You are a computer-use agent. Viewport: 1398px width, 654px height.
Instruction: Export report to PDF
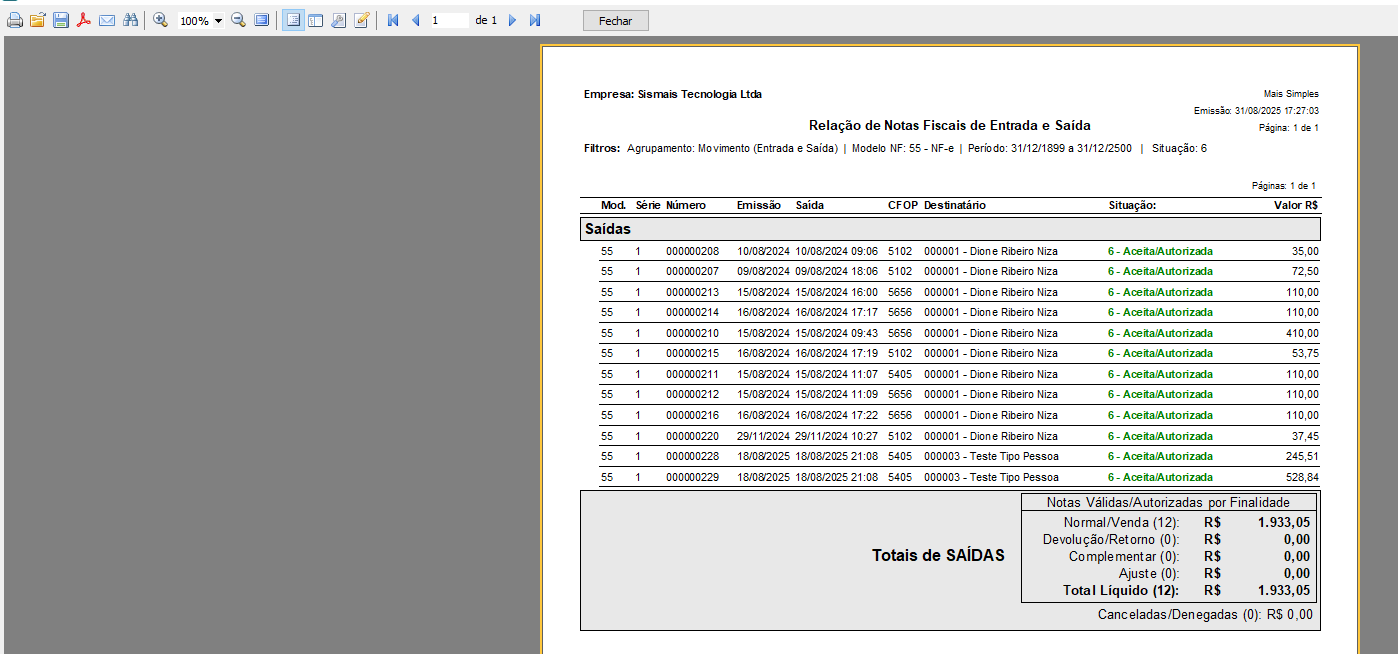coord(84,20)
